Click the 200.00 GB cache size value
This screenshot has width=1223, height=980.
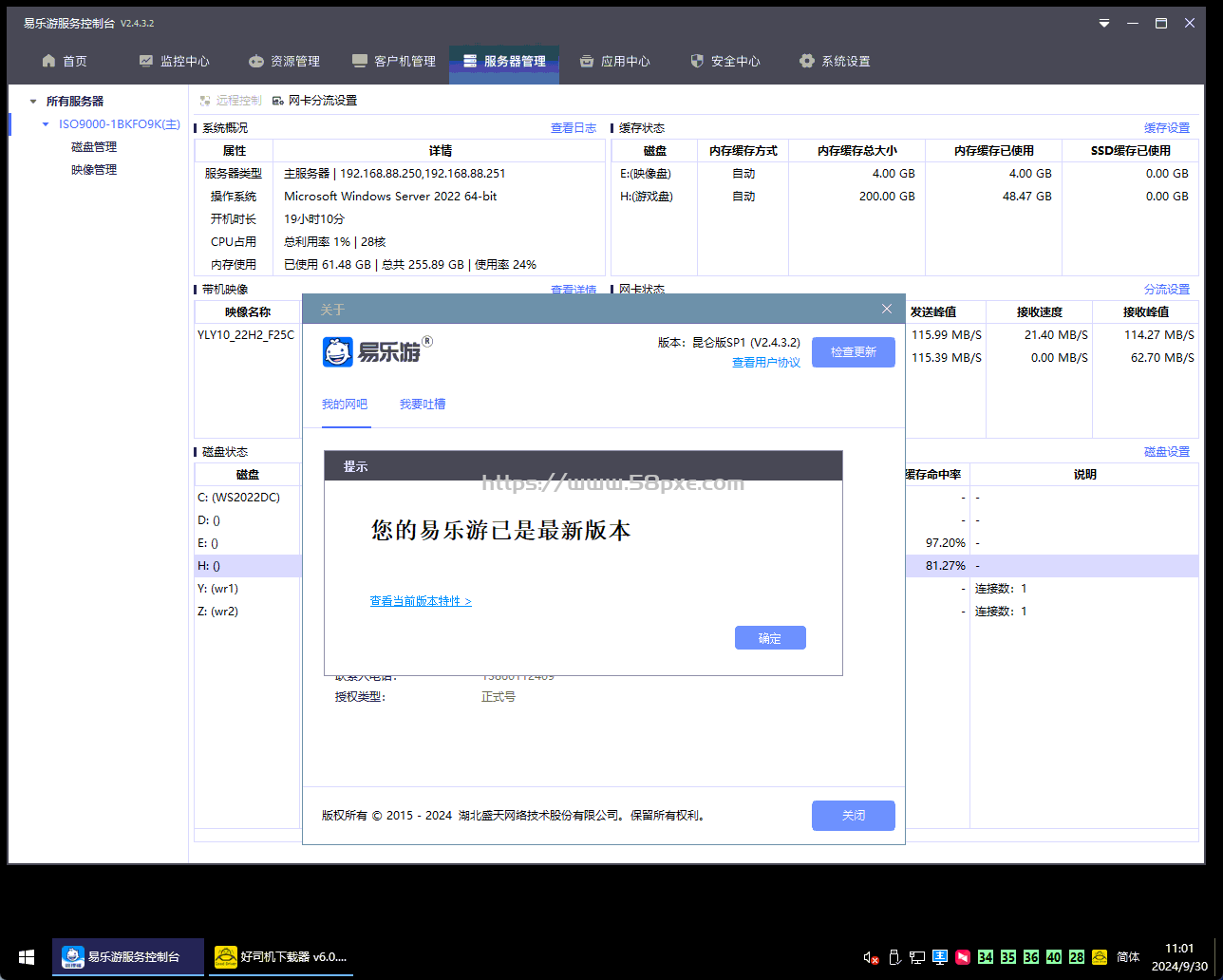[888, 197]
